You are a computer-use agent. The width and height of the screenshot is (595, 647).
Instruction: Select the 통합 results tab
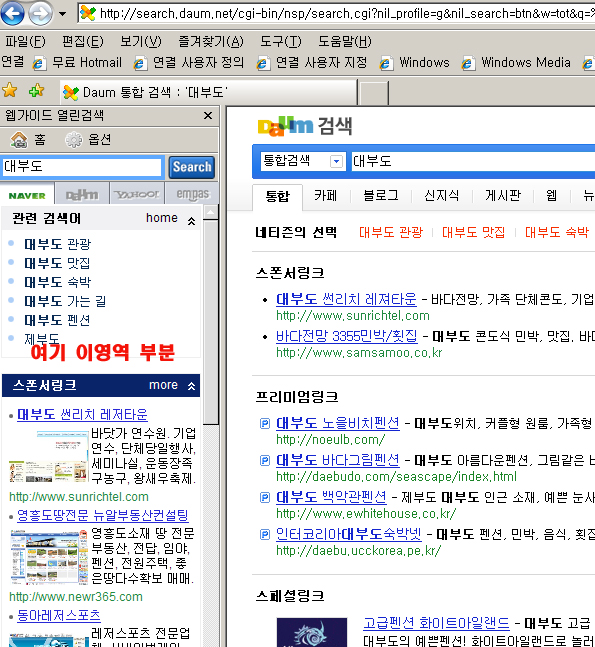pyautogui.click(x=277, y=196)
